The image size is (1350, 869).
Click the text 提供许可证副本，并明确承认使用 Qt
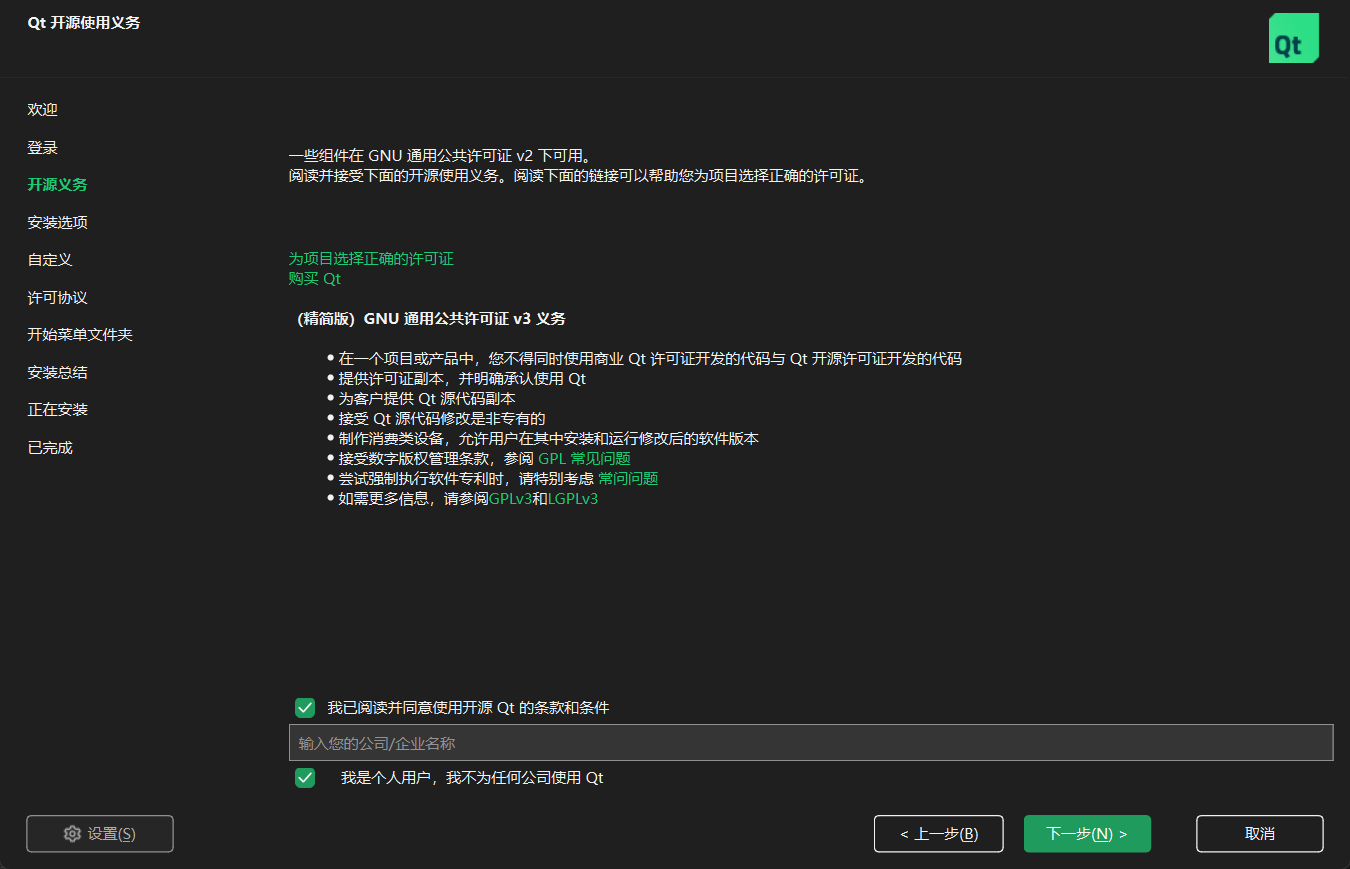462,379
